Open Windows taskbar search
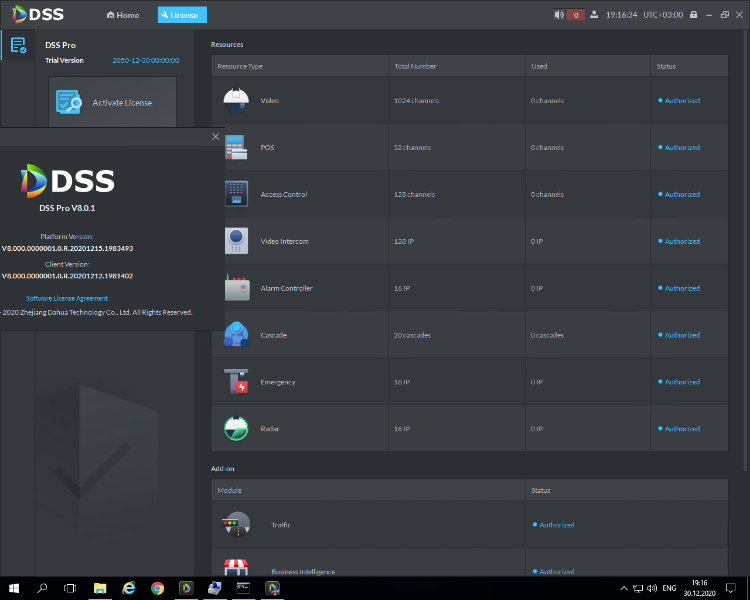The image size is (750, 600). pos(42,588)
